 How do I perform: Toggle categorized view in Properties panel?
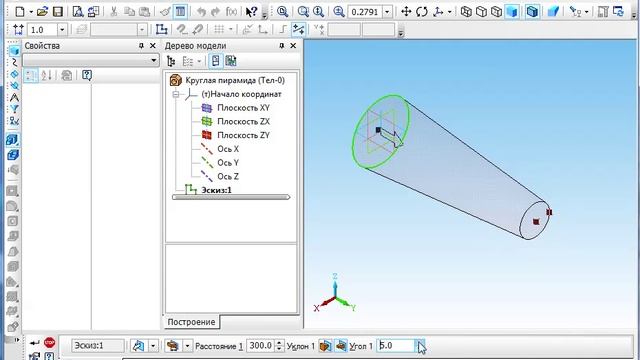pyautogui.click(x=30, y=75)
